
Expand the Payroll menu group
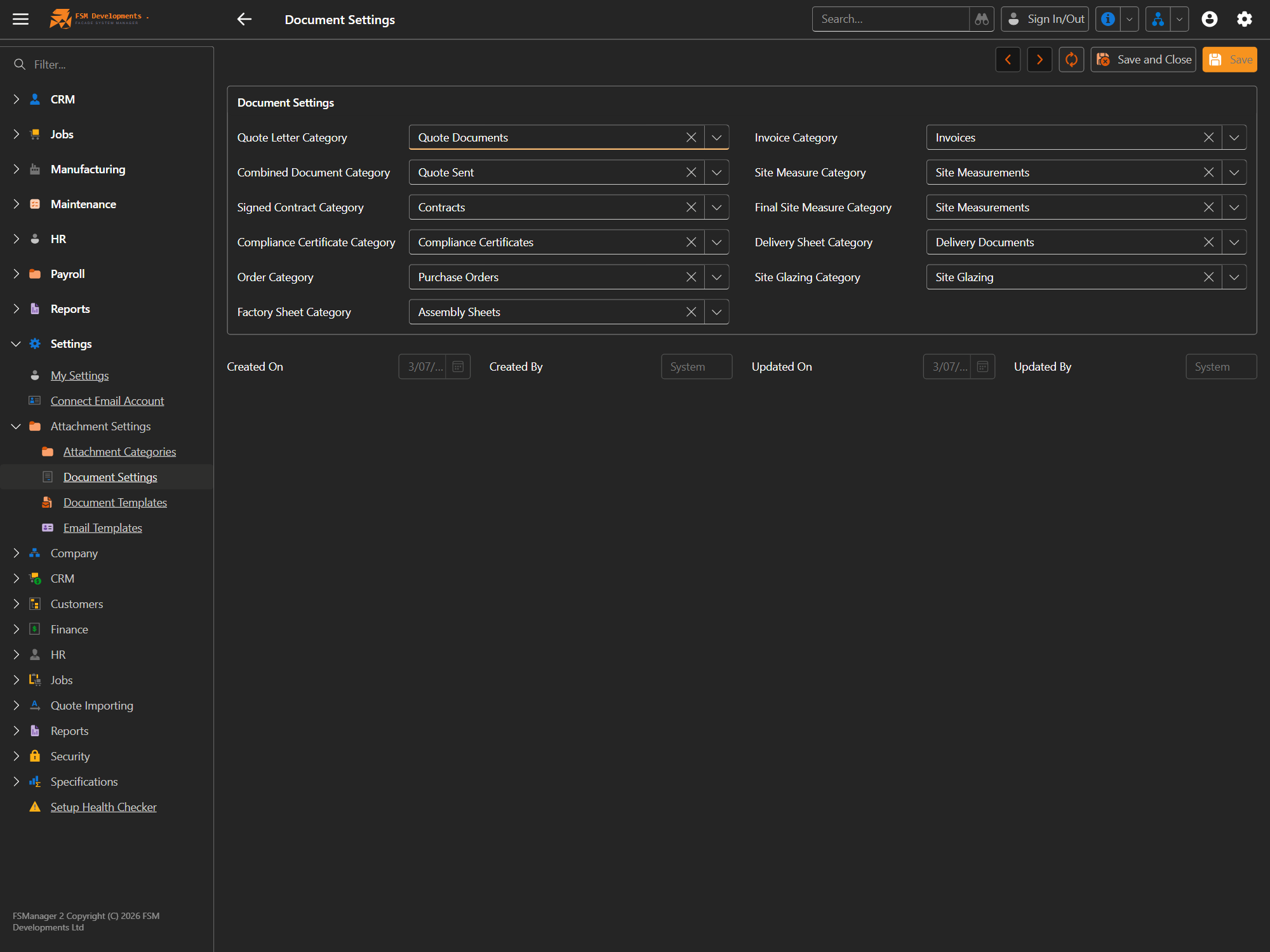[x=16, y=274]
